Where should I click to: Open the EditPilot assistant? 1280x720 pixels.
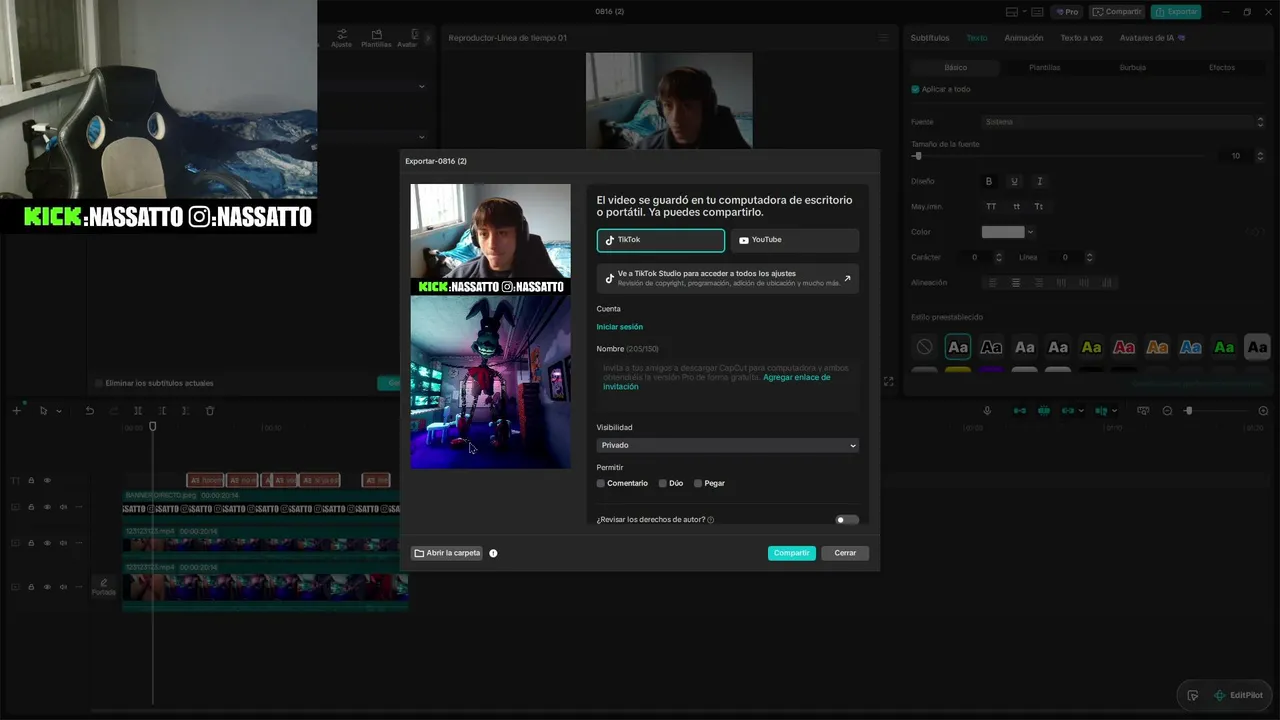pos(1238,695)
